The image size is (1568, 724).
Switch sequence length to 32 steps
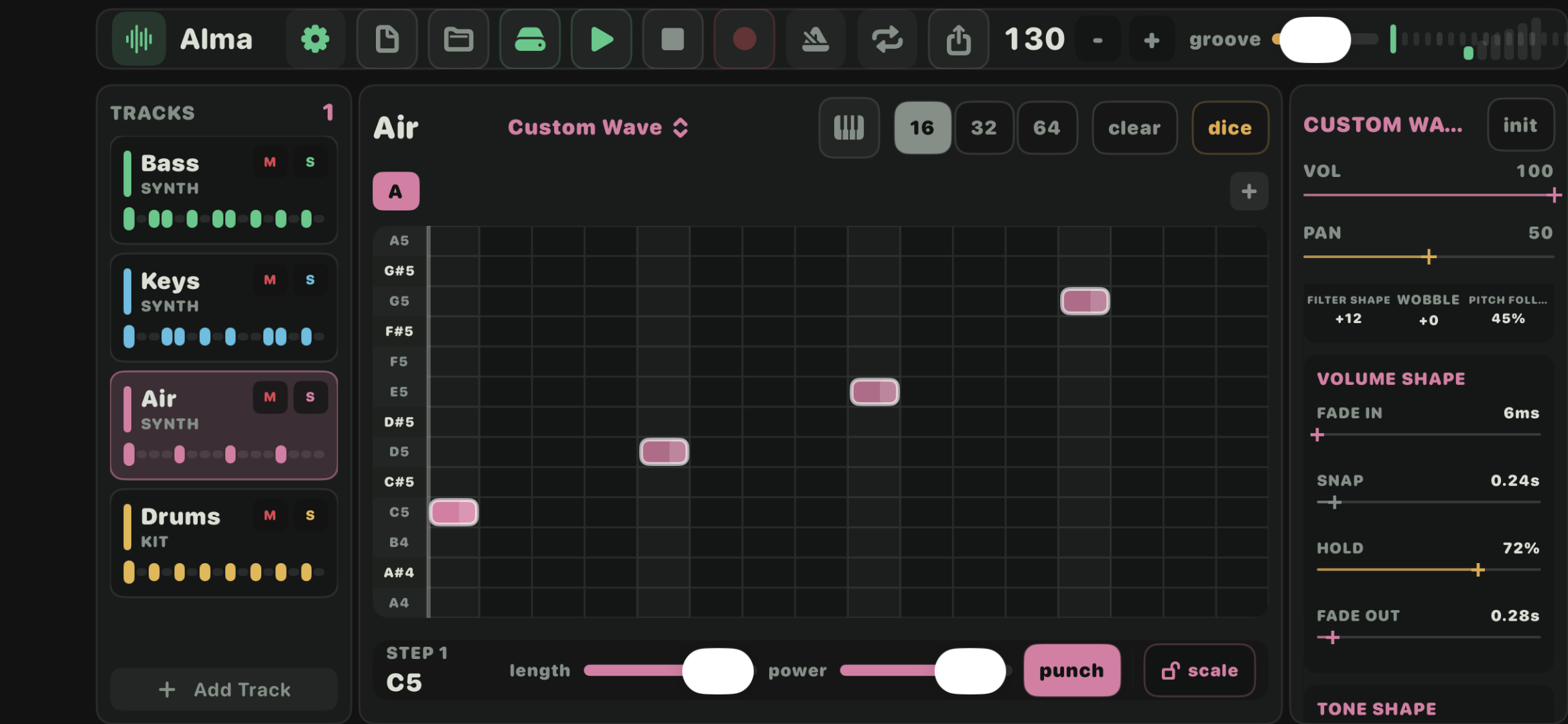984,127
